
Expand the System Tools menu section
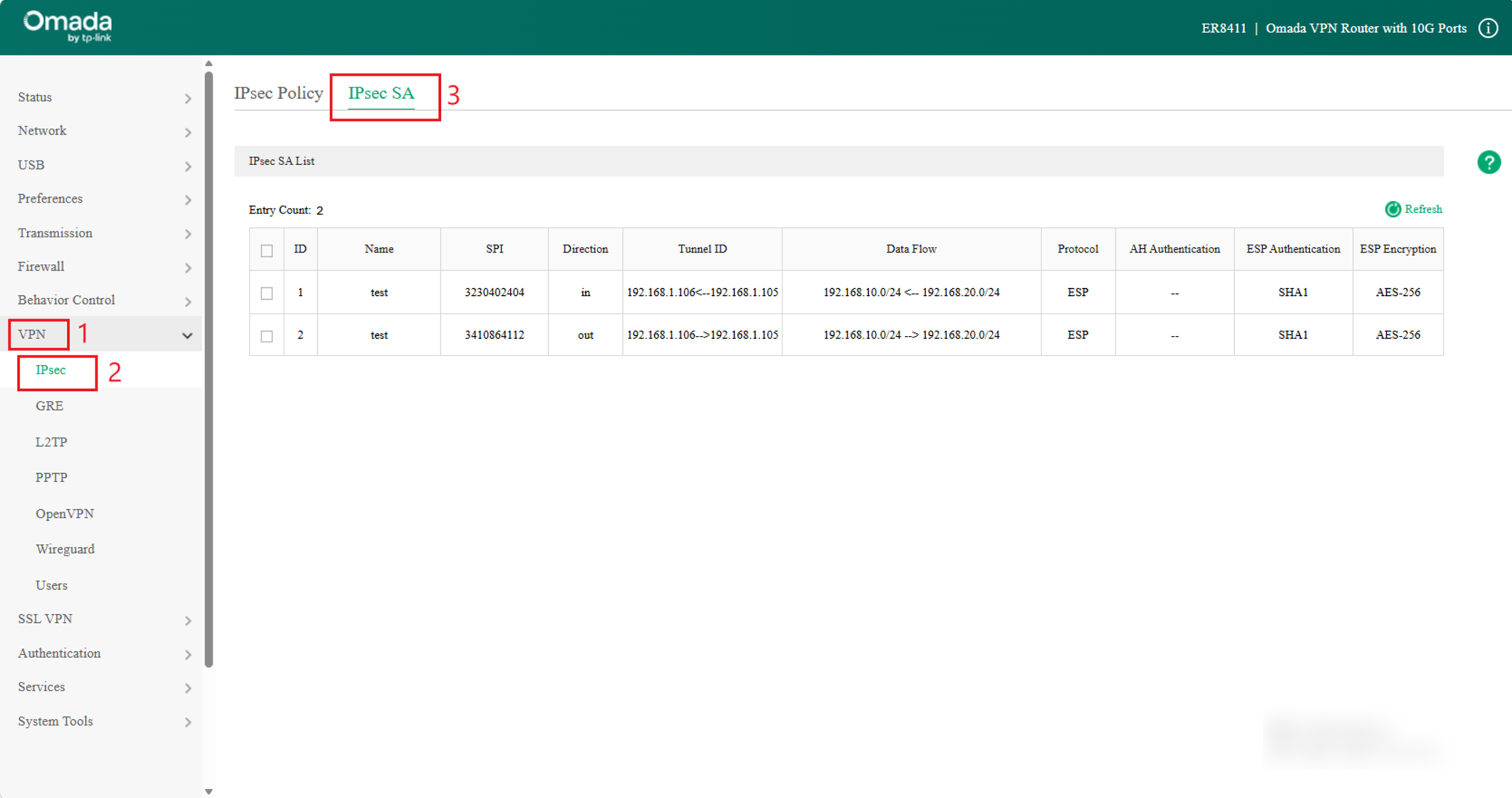[x=55, y=721]
